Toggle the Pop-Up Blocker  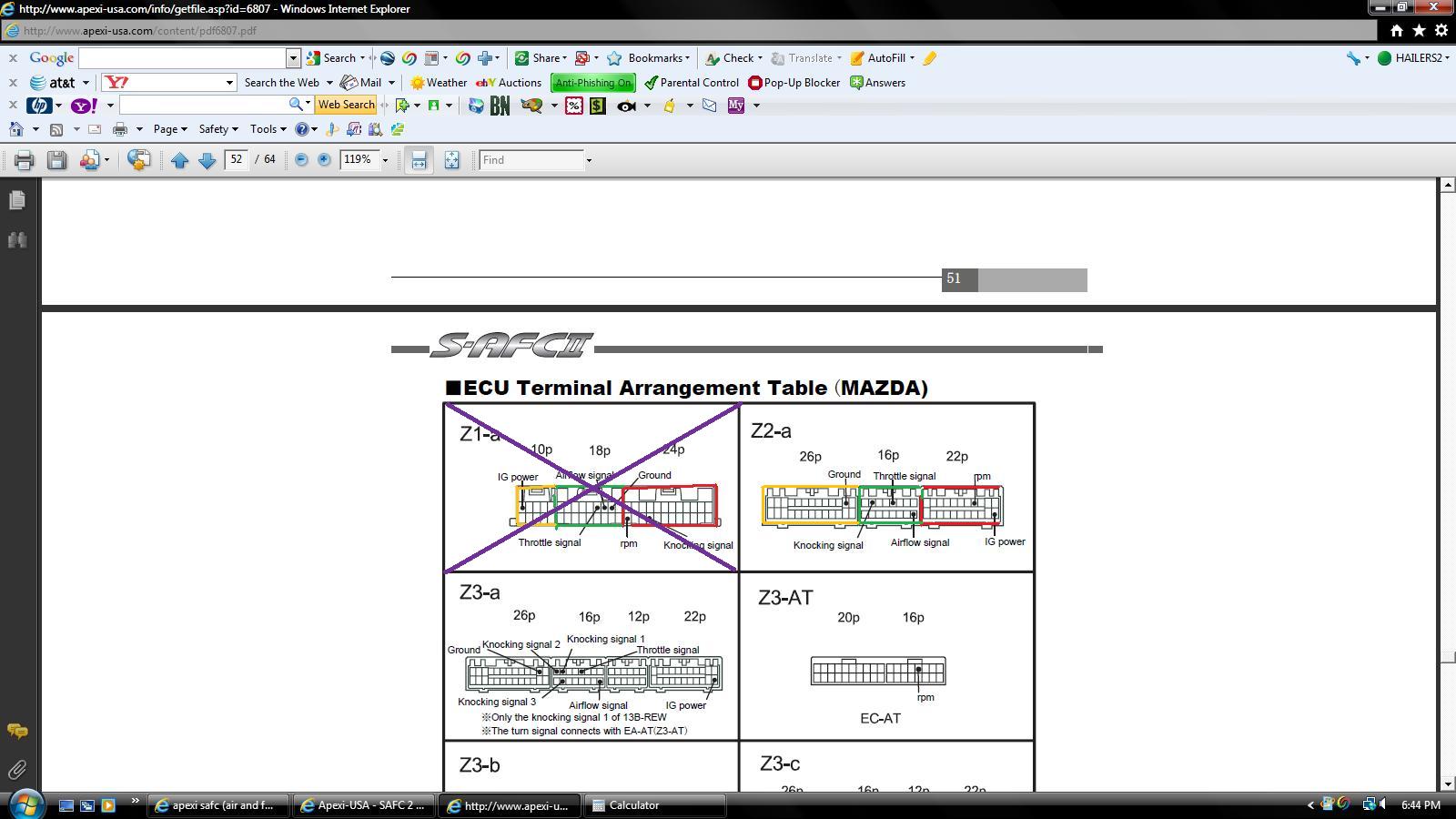click(x=794, y=83)
